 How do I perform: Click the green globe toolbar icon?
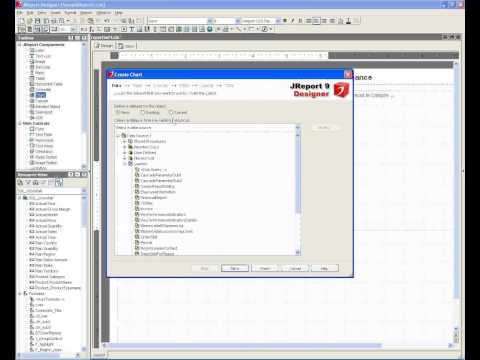(x=210, y=29)
